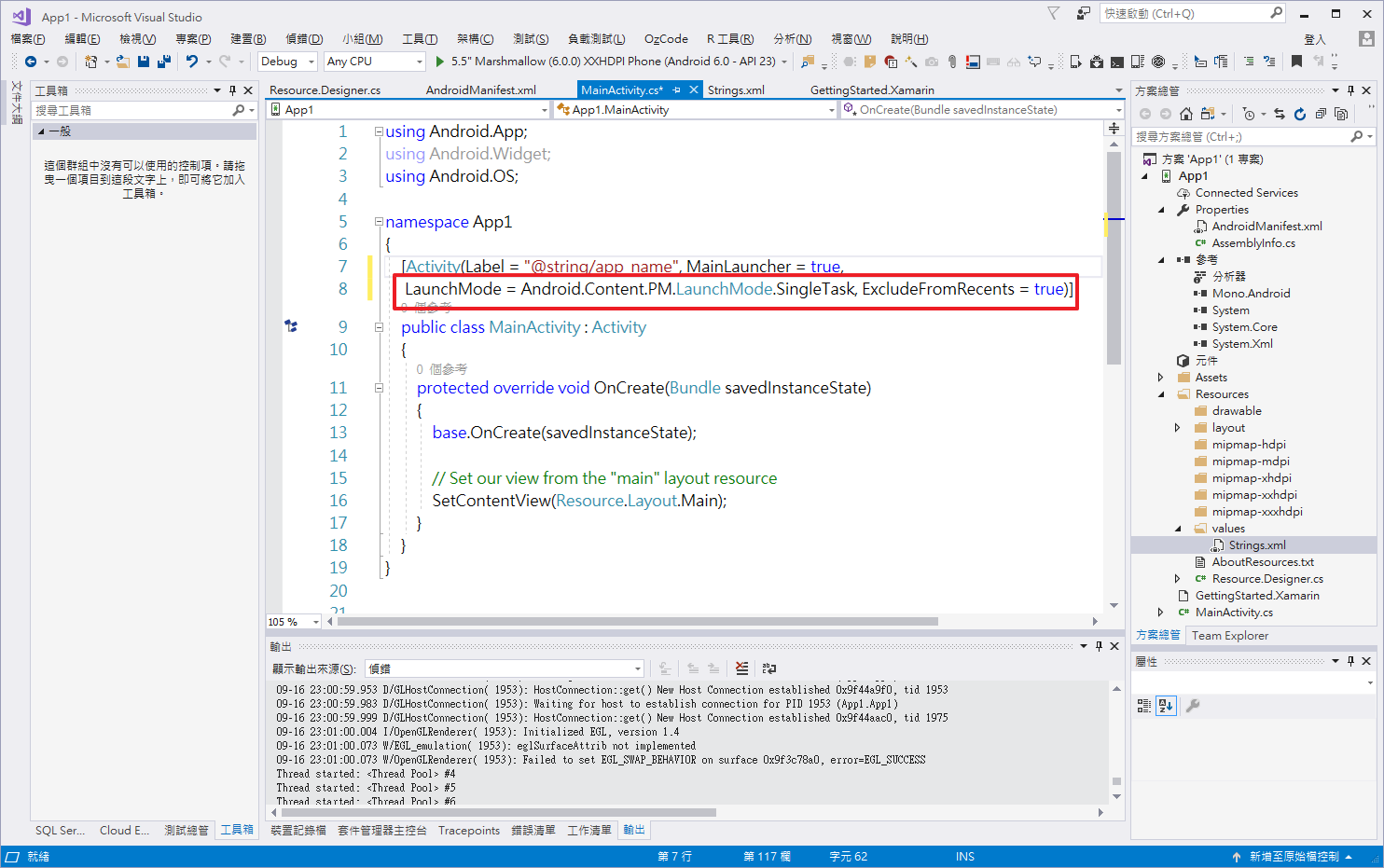Click the 登入 sign-in link
1384x868 pixels.
coord(1315,39)
